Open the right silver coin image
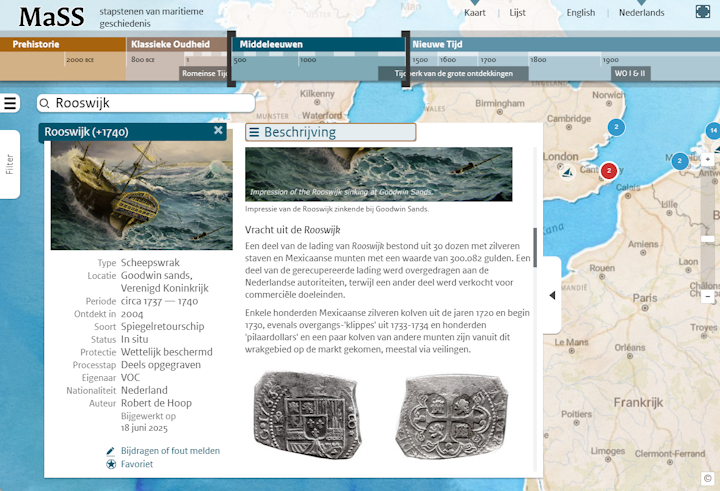This screenshot has width=720, height=491. coord(453,416)
